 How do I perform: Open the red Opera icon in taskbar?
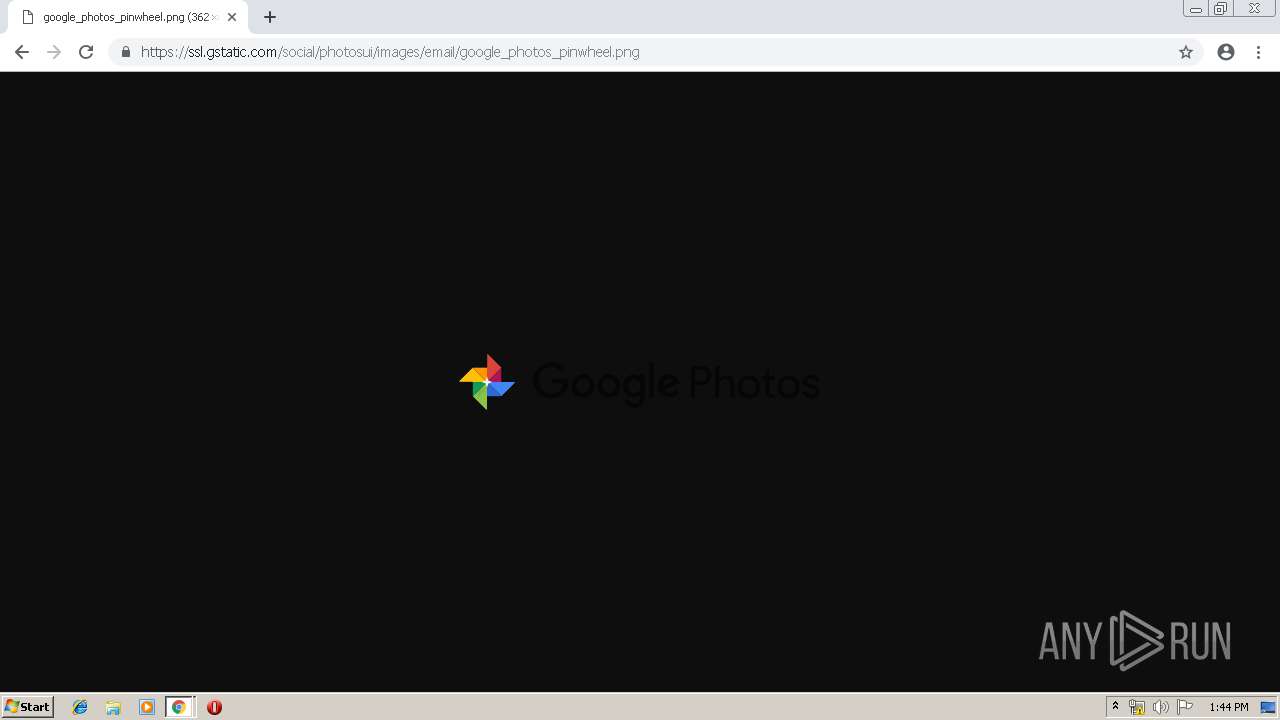click(x=214, y=707)
